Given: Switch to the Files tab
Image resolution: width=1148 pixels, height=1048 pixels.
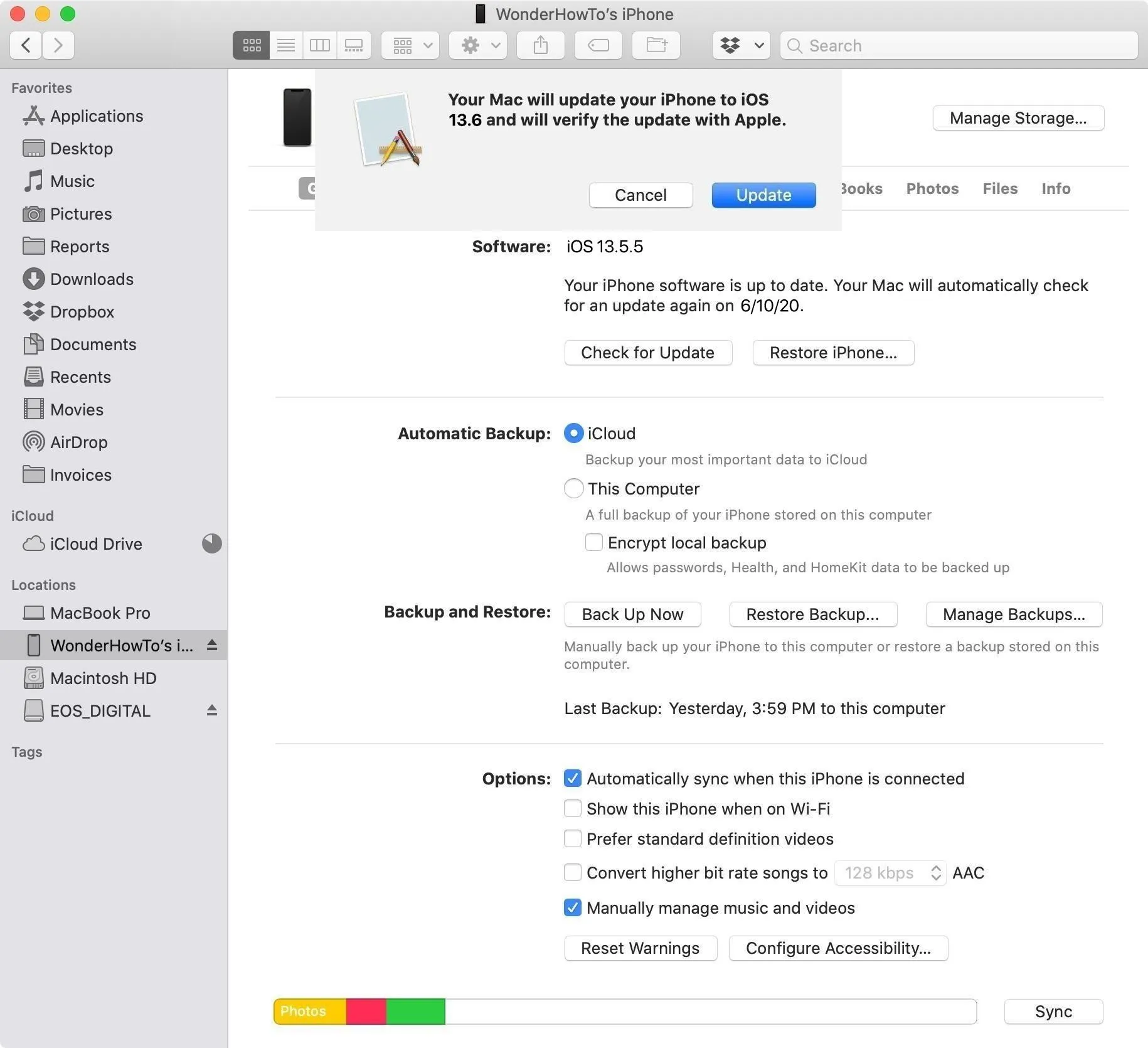Looking at the screenshot, I should tap(1000, 189).
